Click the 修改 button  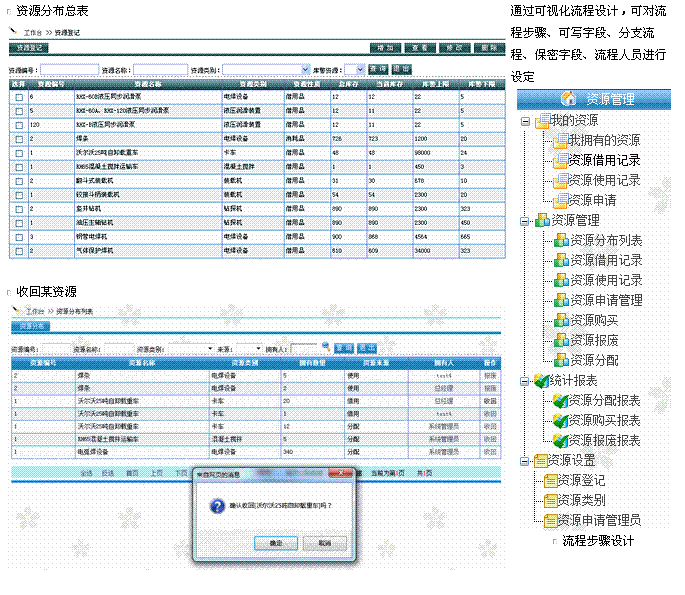tap(455, 48)
